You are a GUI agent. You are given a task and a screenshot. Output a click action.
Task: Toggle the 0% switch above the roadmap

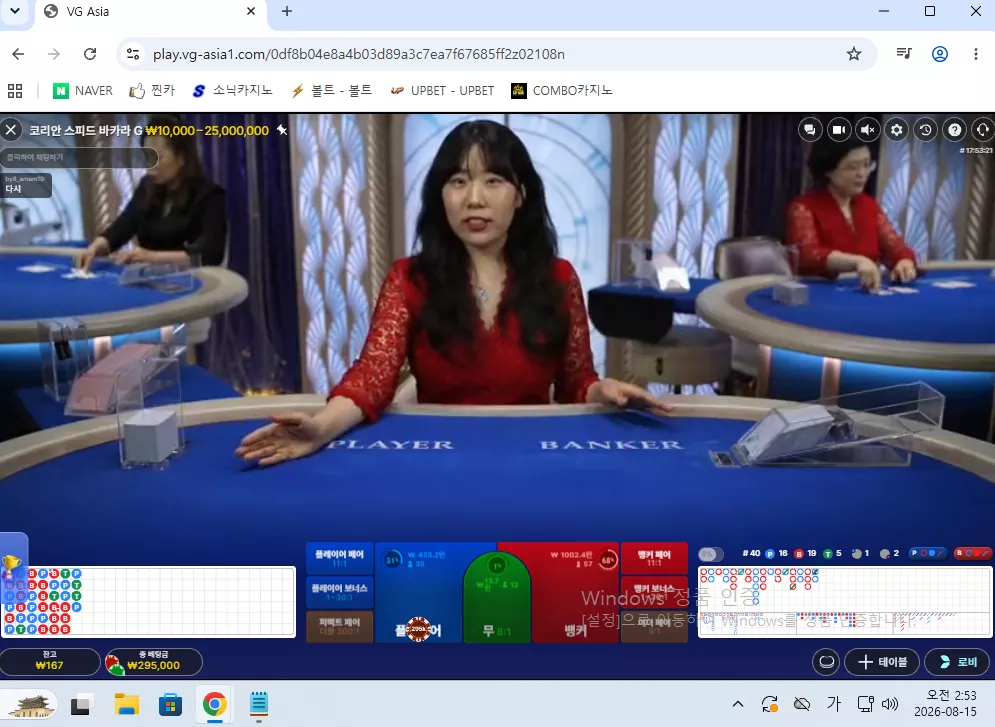coord(710,554)
